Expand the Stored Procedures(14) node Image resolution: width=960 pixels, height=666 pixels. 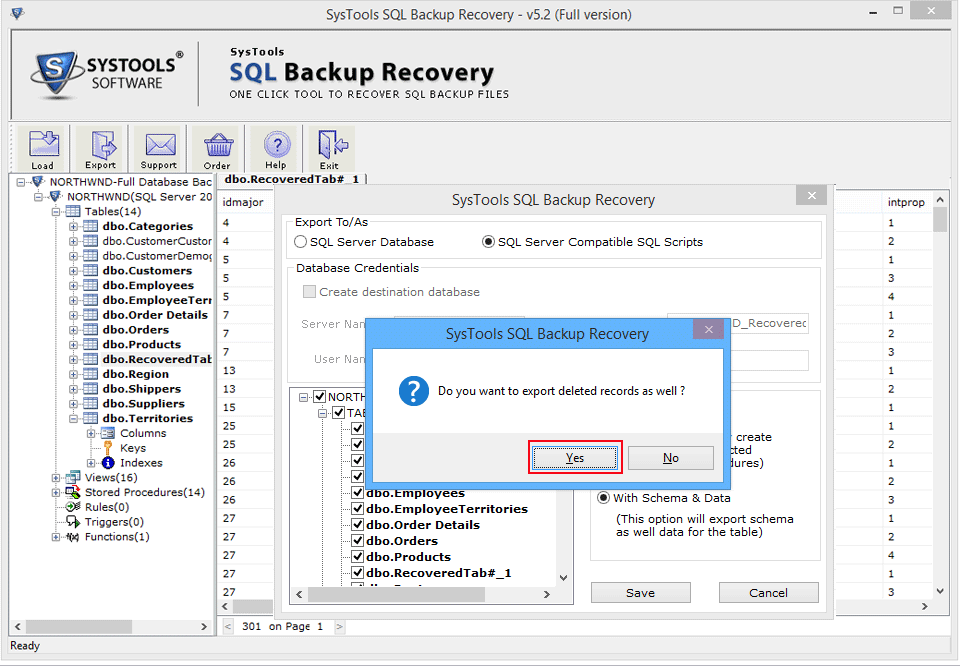(x=56, y=492)
